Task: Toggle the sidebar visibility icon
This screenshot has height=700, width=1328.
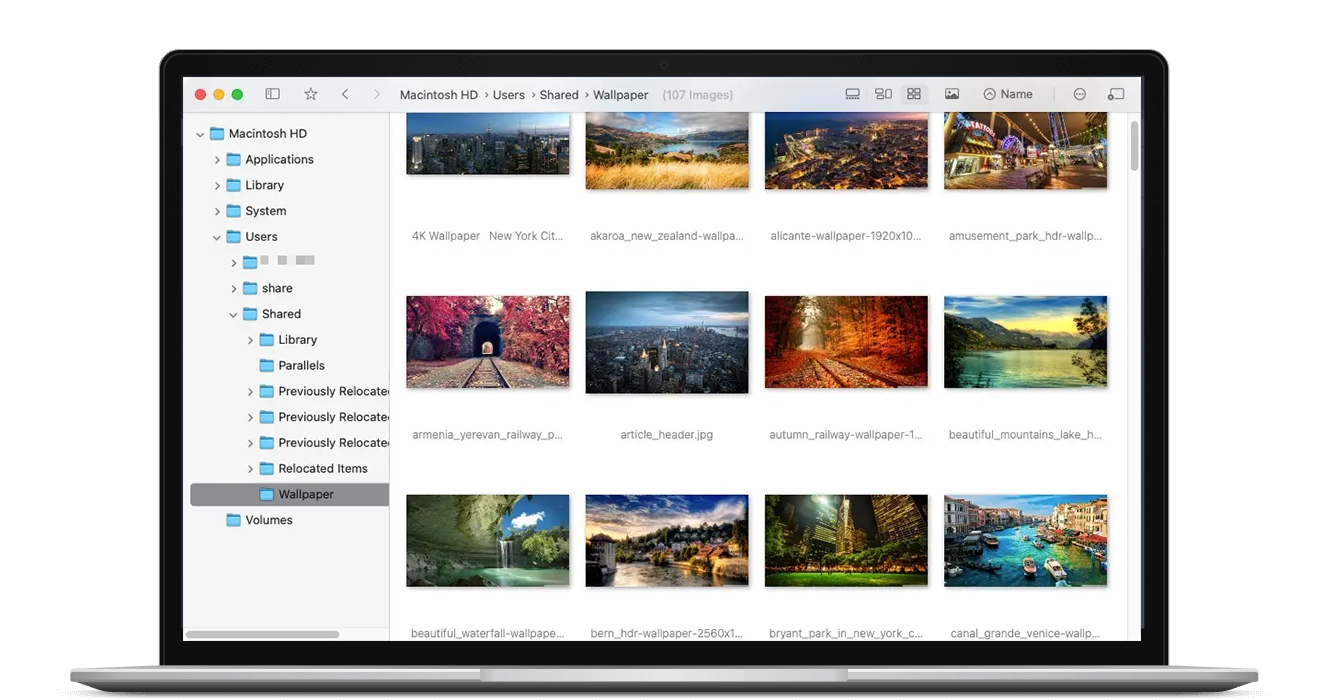Action: [x=272, y=93]
